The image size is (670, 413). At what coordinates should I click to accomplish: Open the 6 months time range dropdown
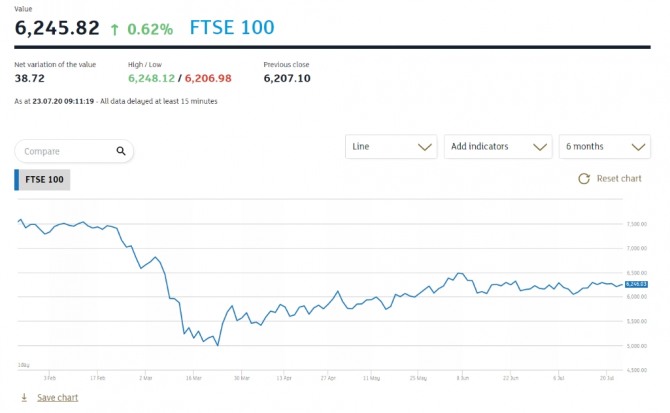point(605,147)
